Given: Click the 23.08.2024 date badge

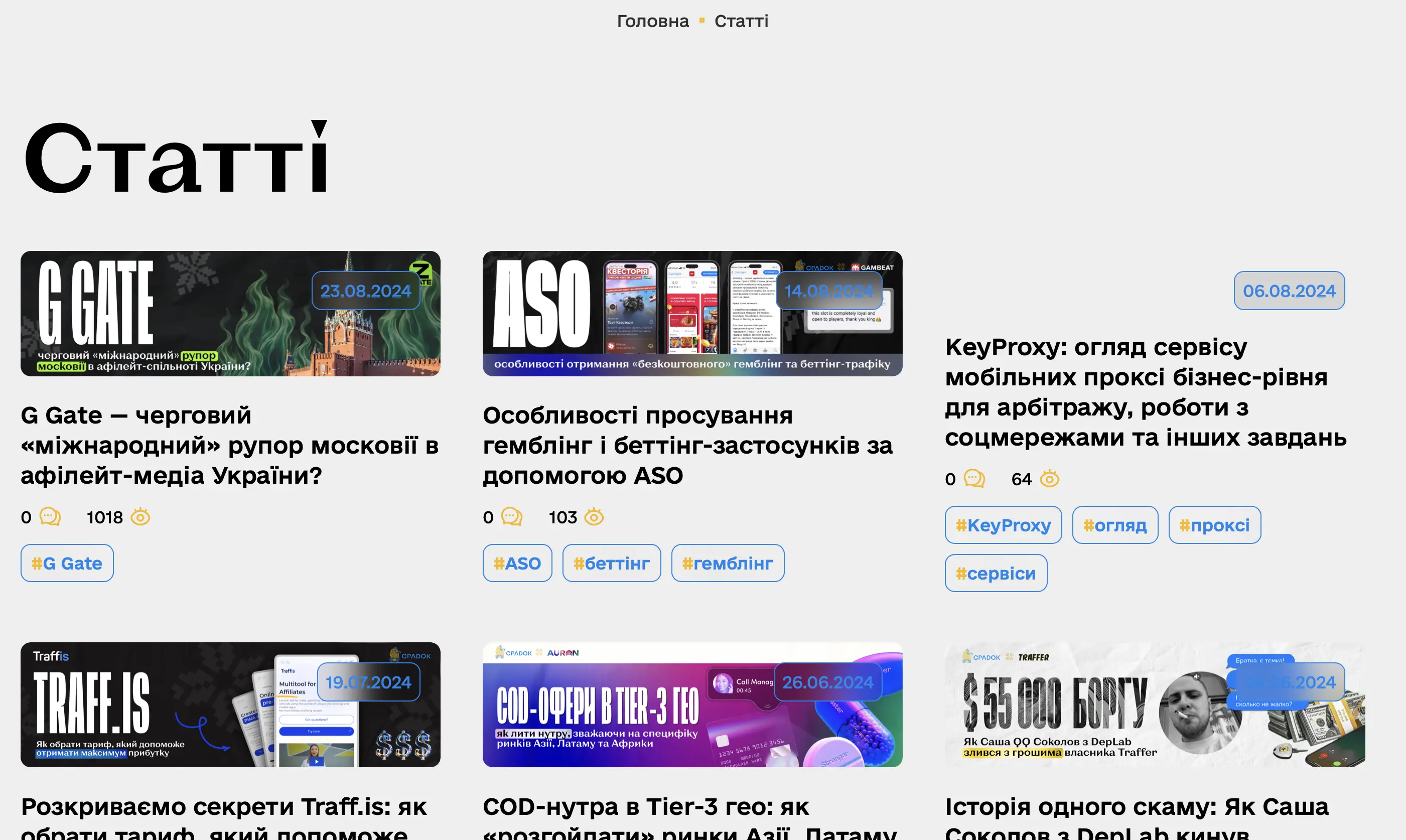Looking at the screenshot, I should point(366,291).
